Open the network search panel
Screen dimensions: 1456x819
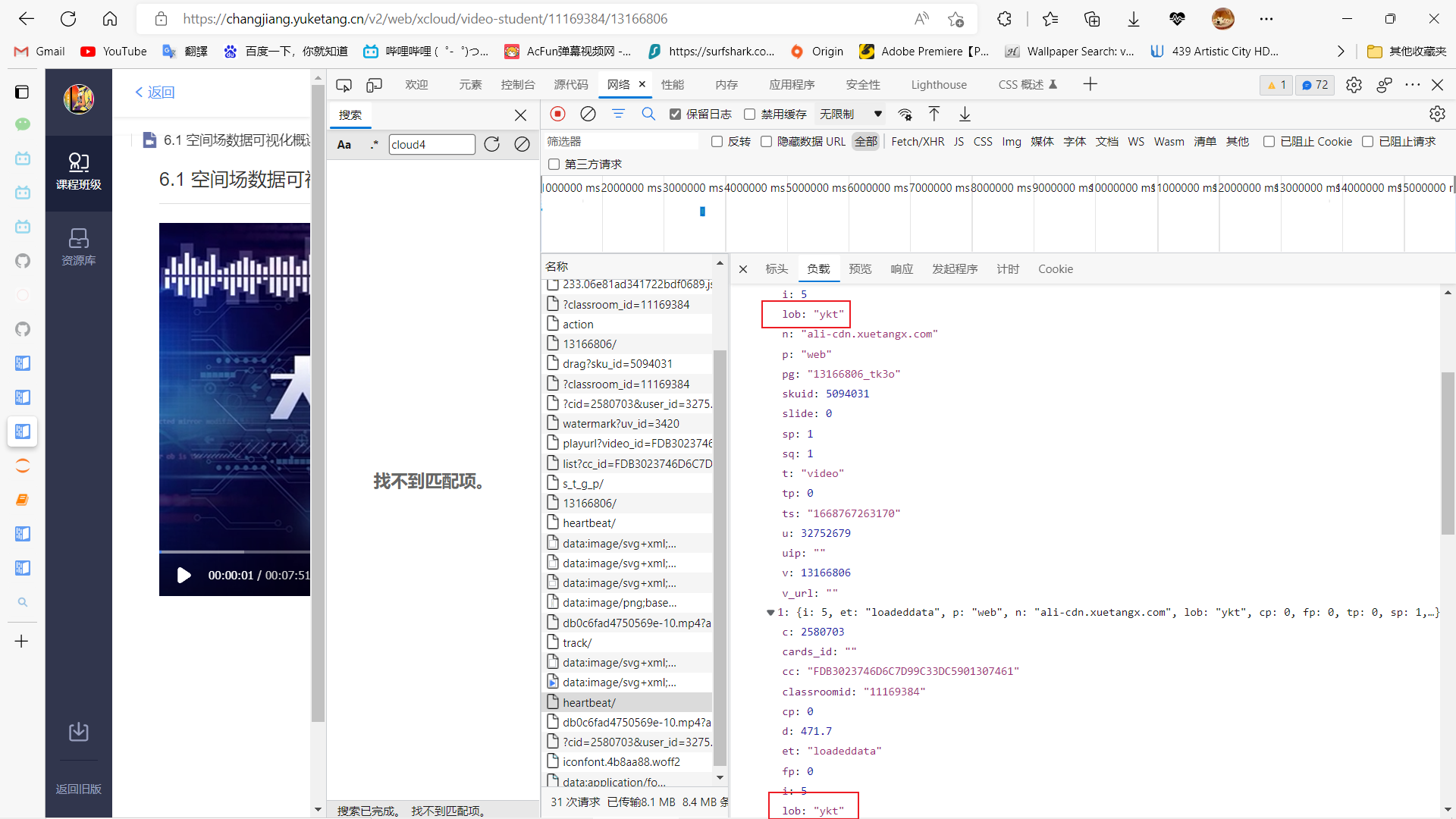(648, 114)
